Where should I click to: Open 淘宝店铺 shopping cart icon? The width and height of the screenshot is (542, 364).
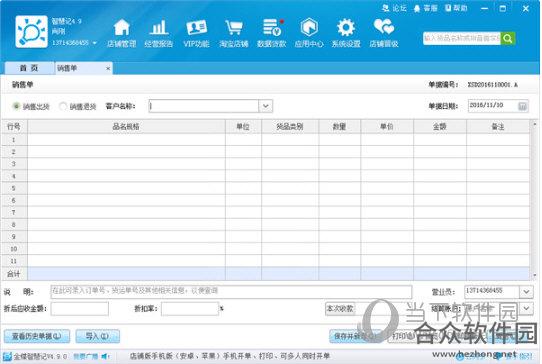pyautogui.click(x=234, y=33)
